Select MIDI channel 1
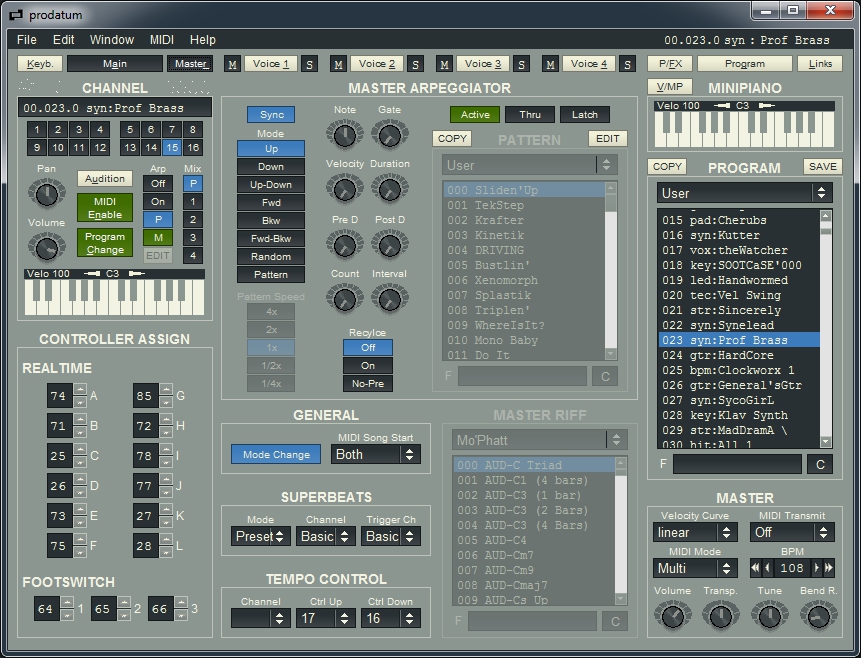 [x=37, y=130]
